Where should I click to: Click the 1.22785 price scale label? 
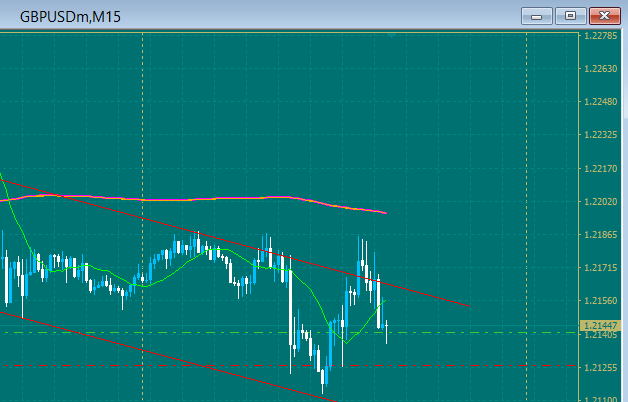[601, 36]
